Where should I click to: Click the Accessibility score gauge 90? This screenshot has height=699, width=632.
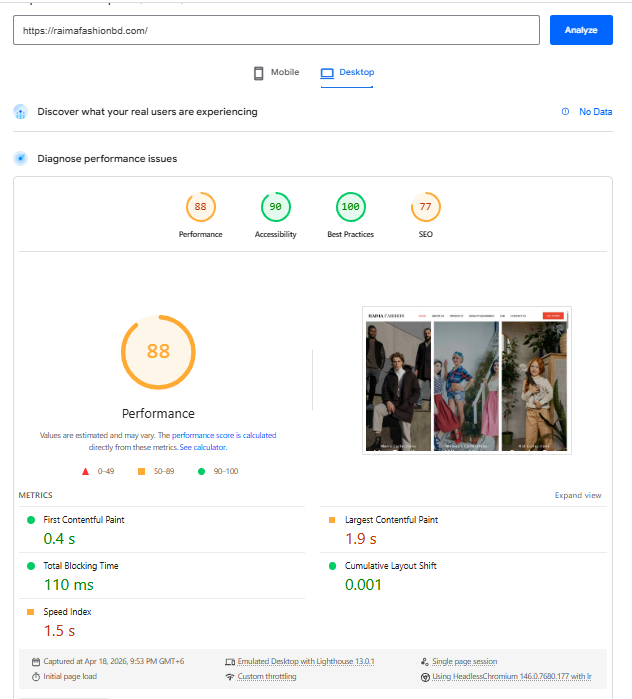click(275, 207)
